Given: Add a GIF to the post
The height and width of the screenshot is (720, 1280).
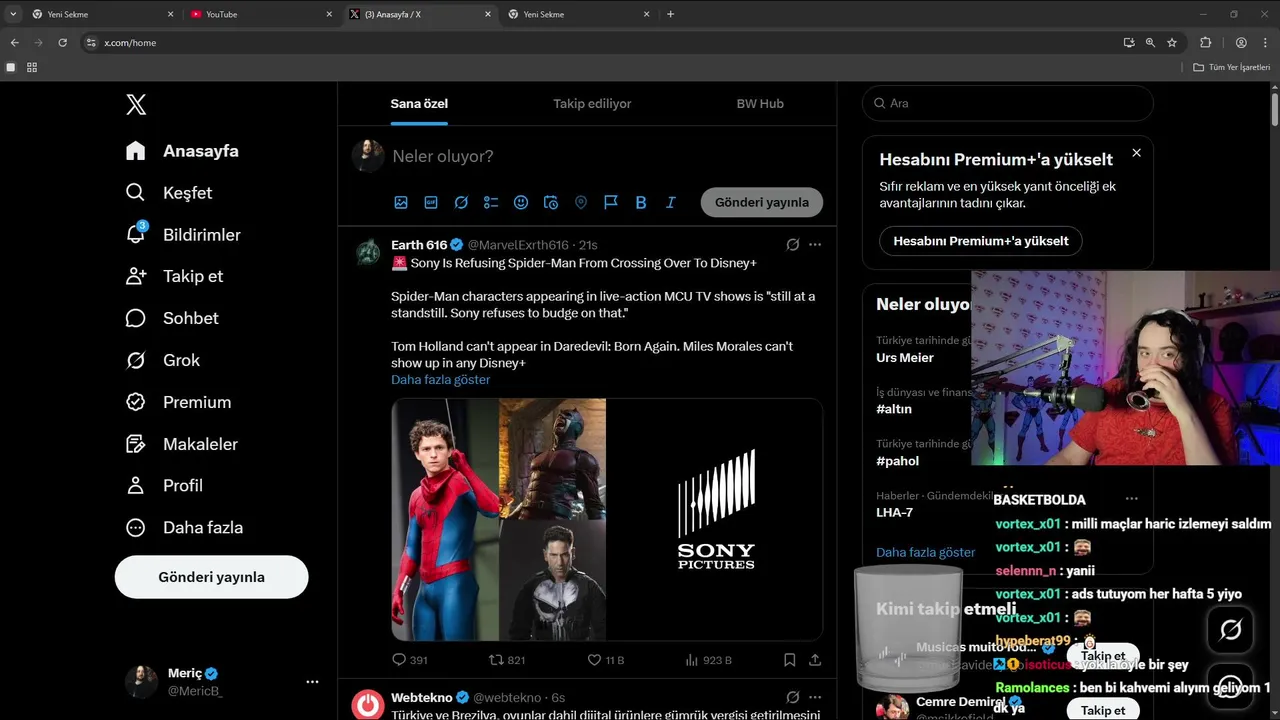Looking at the screenshot, I should tap(431, 202).
